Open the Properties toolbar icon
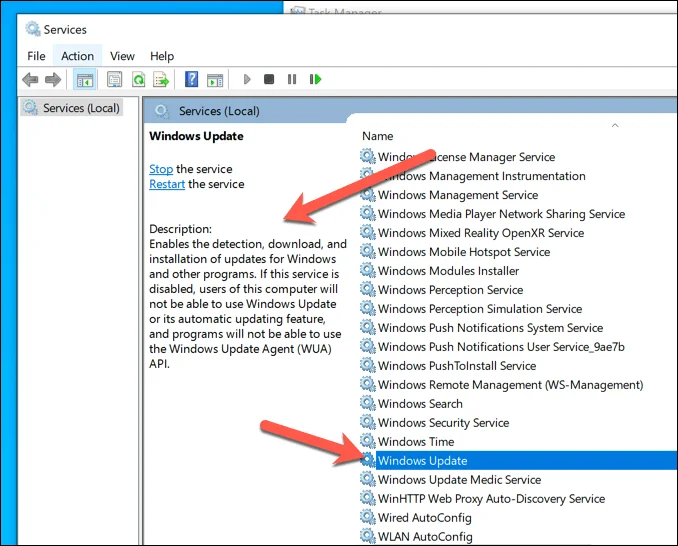This screenshot has width=678, height=546. point(115,80)
